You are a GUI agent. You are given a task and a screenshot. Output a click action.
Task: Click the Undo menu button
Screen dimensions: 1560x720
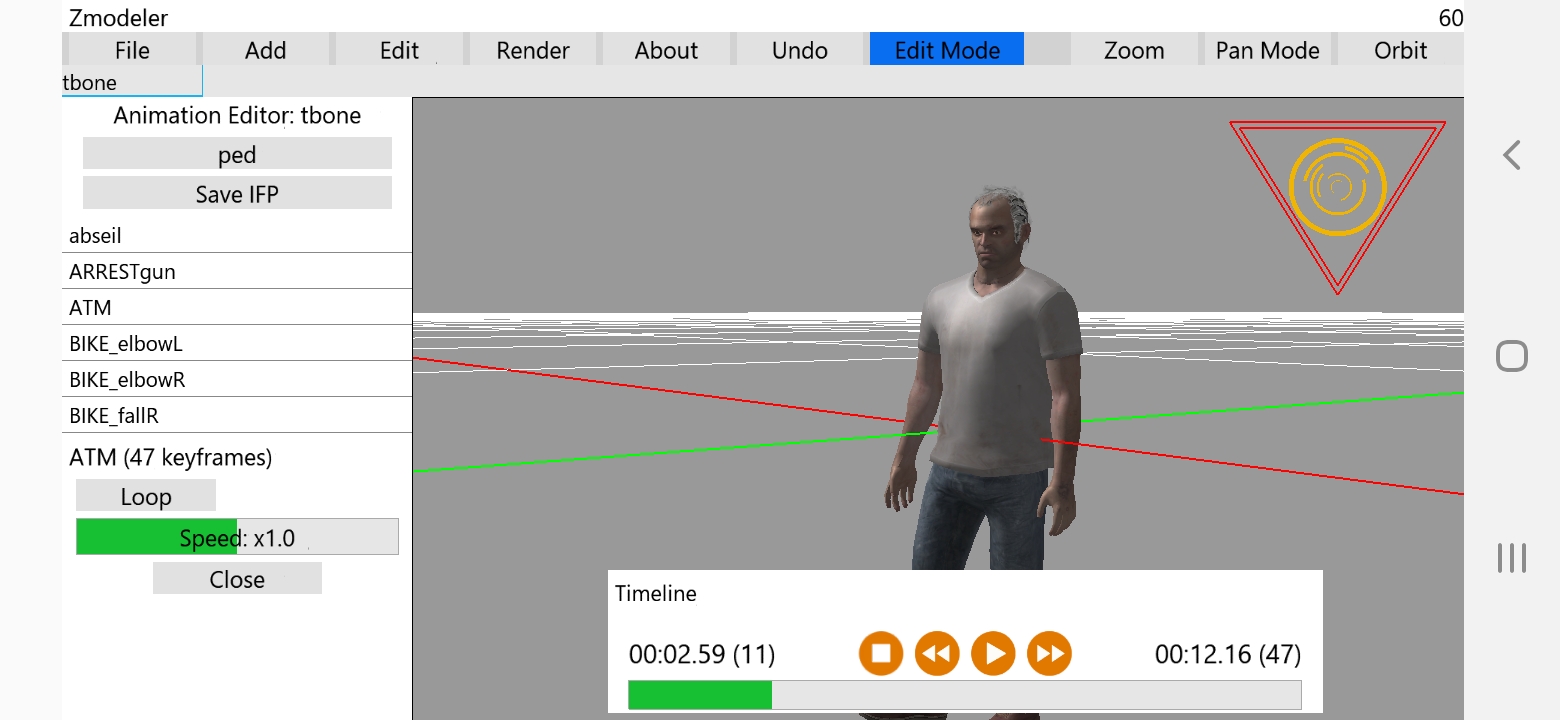(x=800, y=50)
